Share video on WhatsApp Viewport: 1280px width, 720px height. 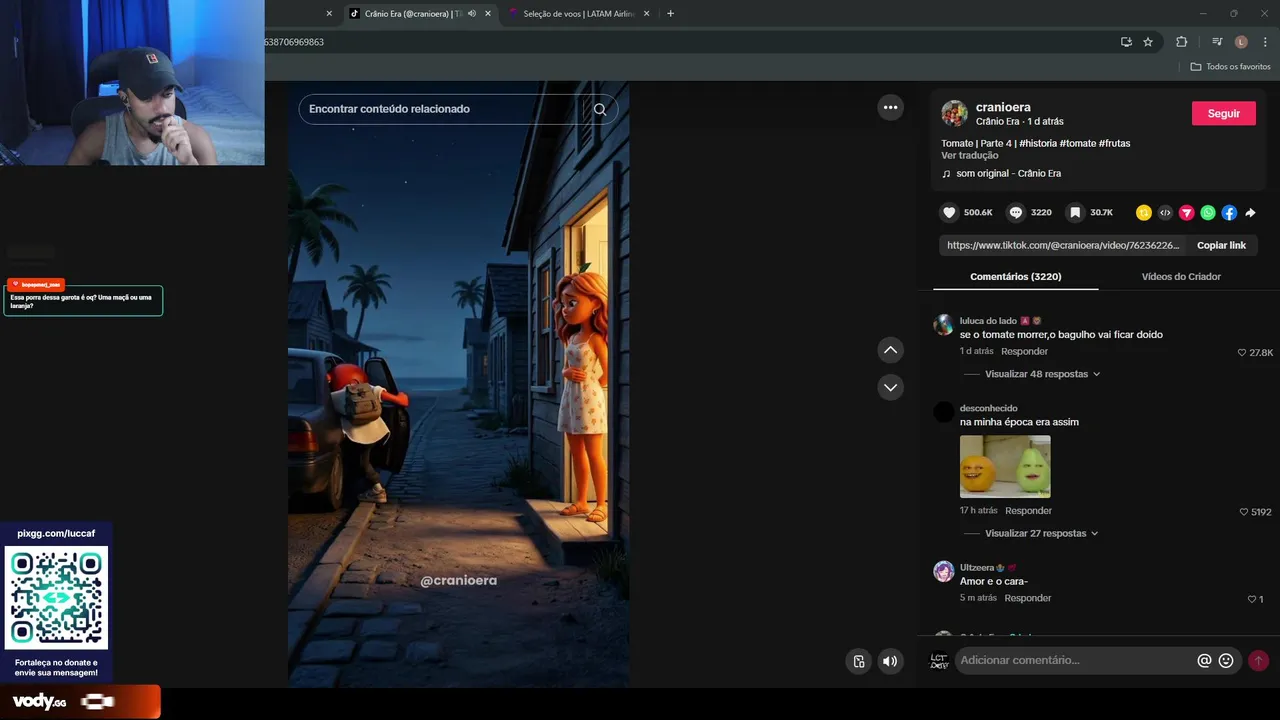(x=1208, y=213)
